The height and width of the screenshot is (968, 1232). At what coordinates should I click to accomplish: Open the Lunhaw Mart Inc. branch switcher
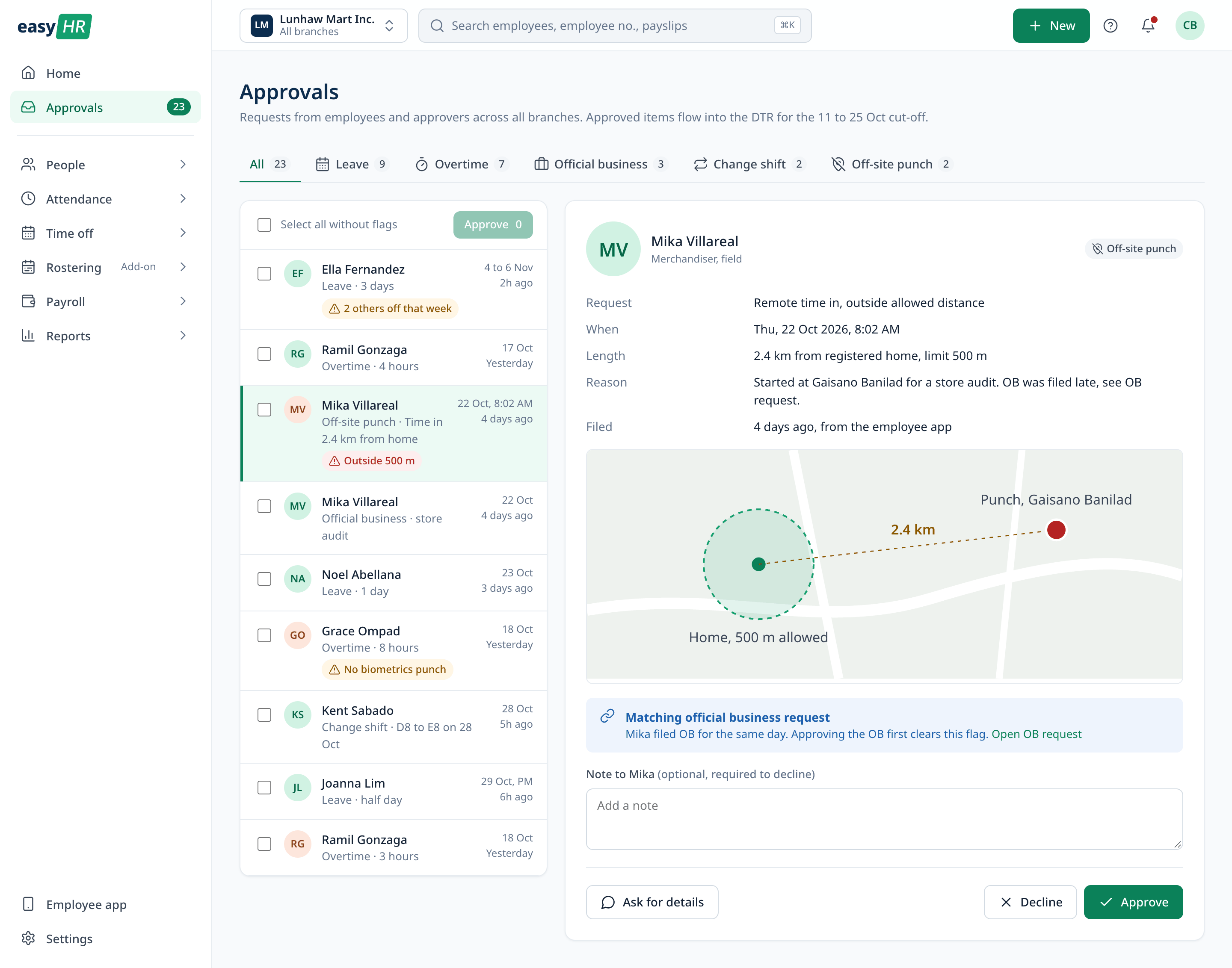tap(323, 26)
